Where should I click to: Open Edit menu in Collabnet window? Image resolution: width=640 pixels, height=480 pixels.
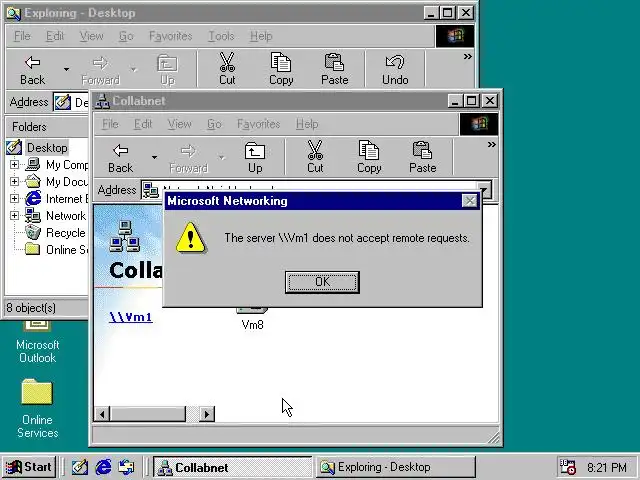tap(143, 124)
